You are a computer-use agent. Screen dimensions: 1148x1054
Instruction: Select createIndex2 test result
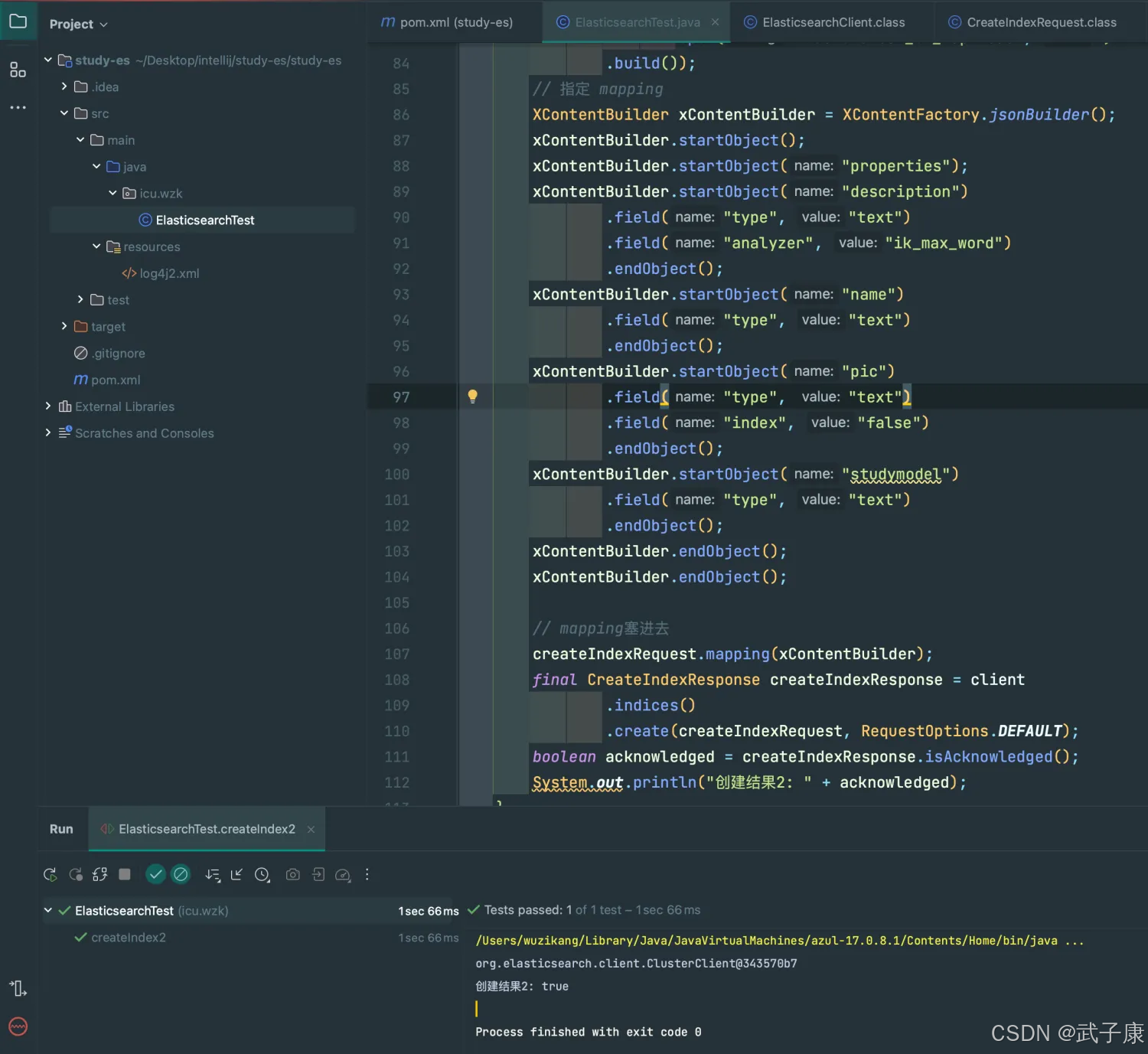pyautogui.click(x=128, y=938)
